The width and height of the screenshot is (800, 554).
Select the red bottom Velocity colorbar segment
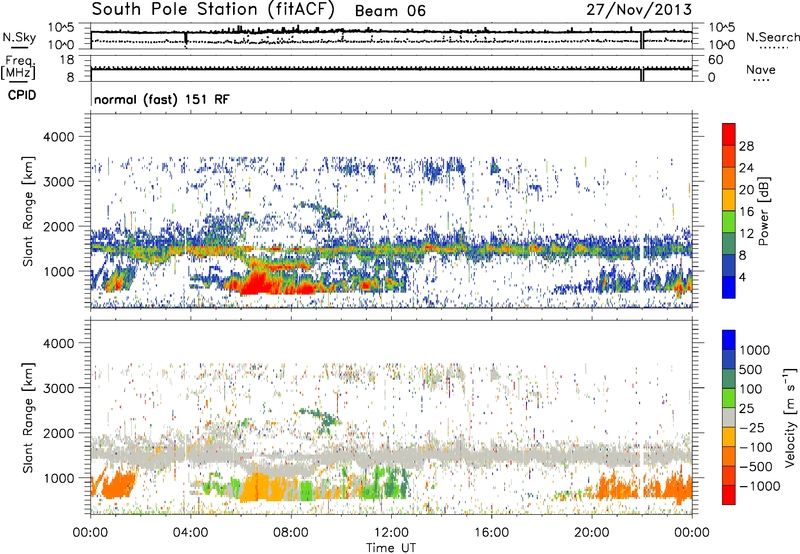(x=729, y=495)
